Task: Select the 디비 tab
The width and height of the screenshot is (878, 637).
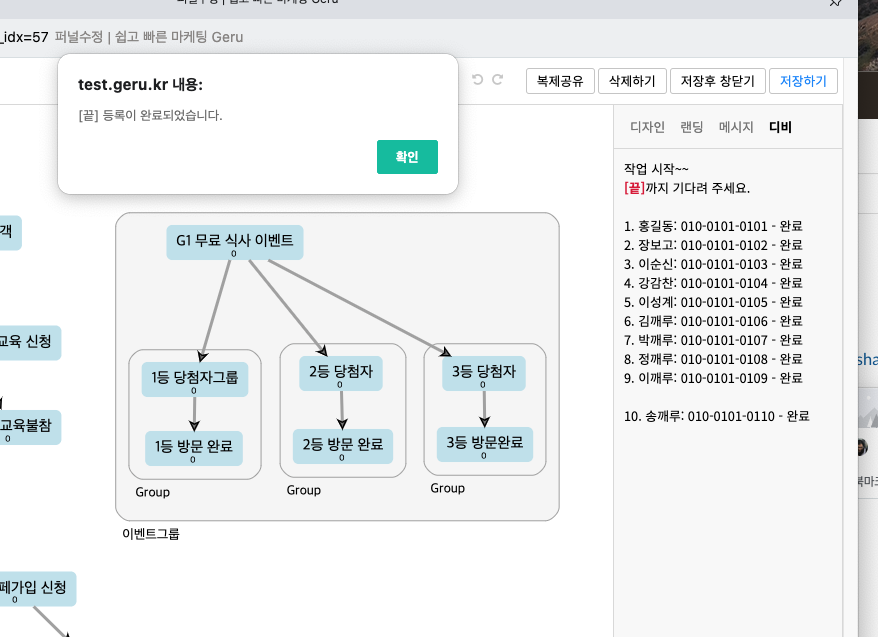Action: [x=780, y=127]
